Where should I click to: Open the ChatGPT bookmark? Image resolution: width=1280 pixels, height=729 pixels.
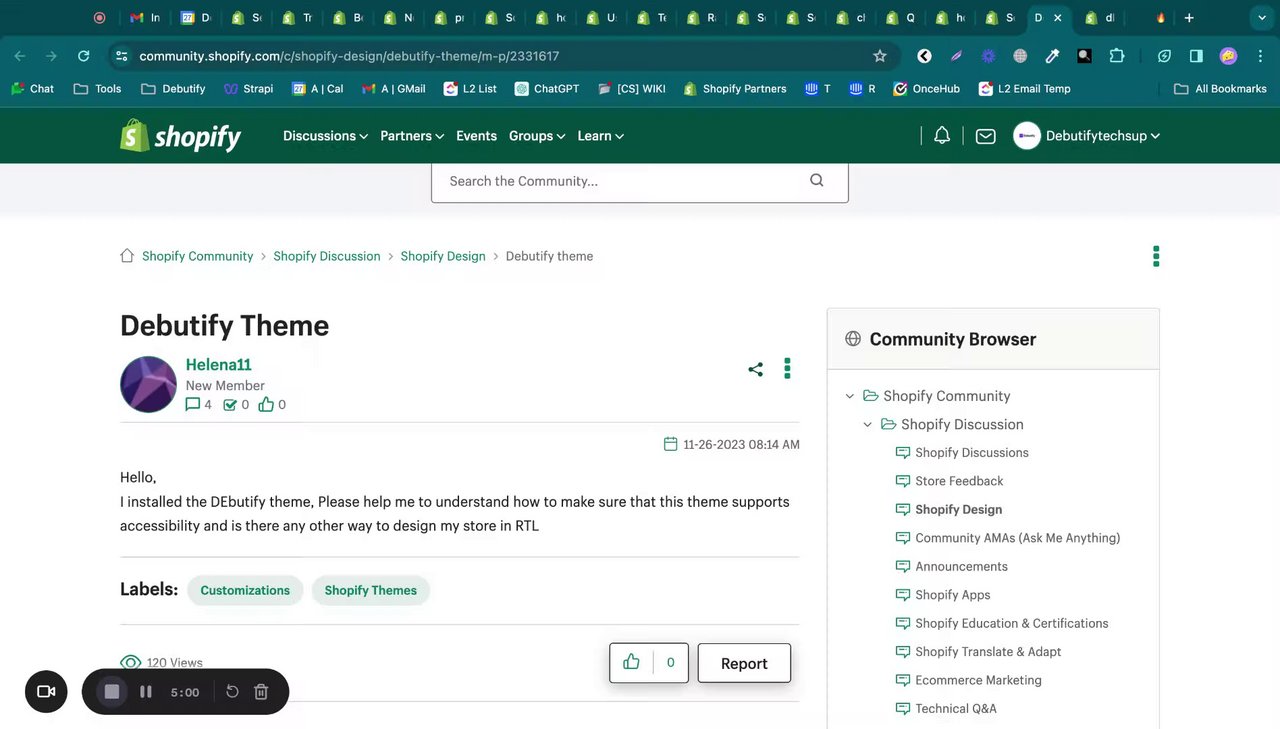pos(546,89)
